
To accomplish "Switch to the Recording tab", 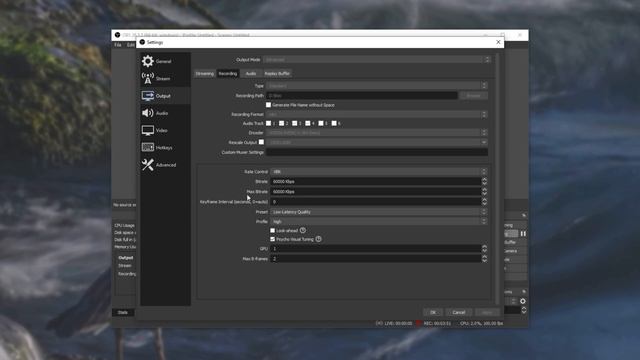I will 228,73.
